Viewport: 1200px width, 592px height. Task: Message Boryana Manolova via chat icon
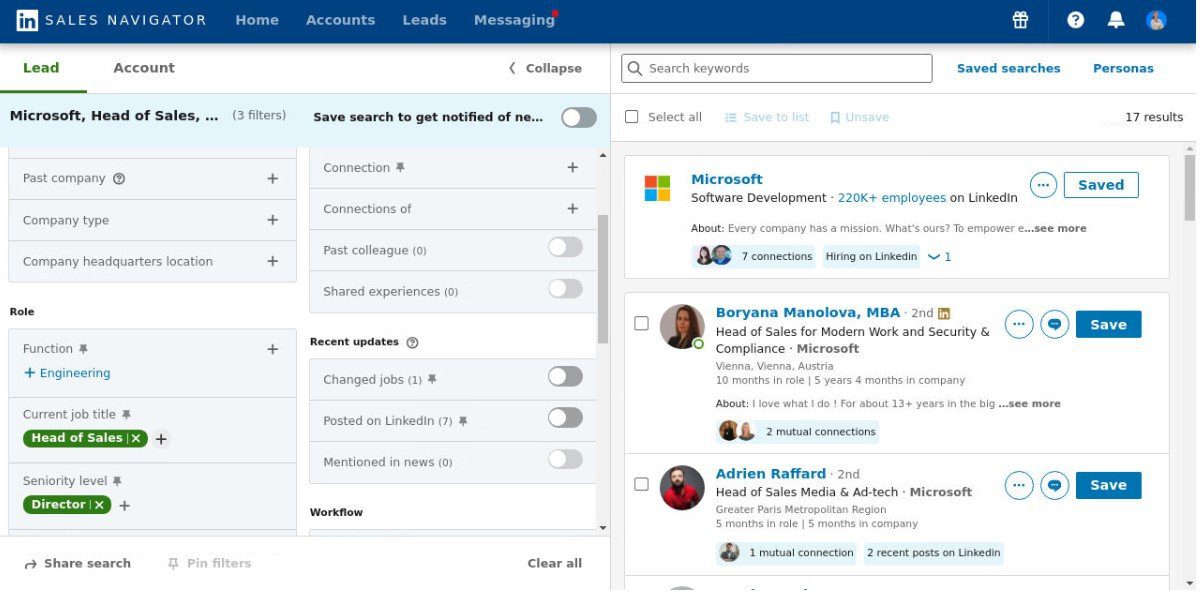[1055, 324]
